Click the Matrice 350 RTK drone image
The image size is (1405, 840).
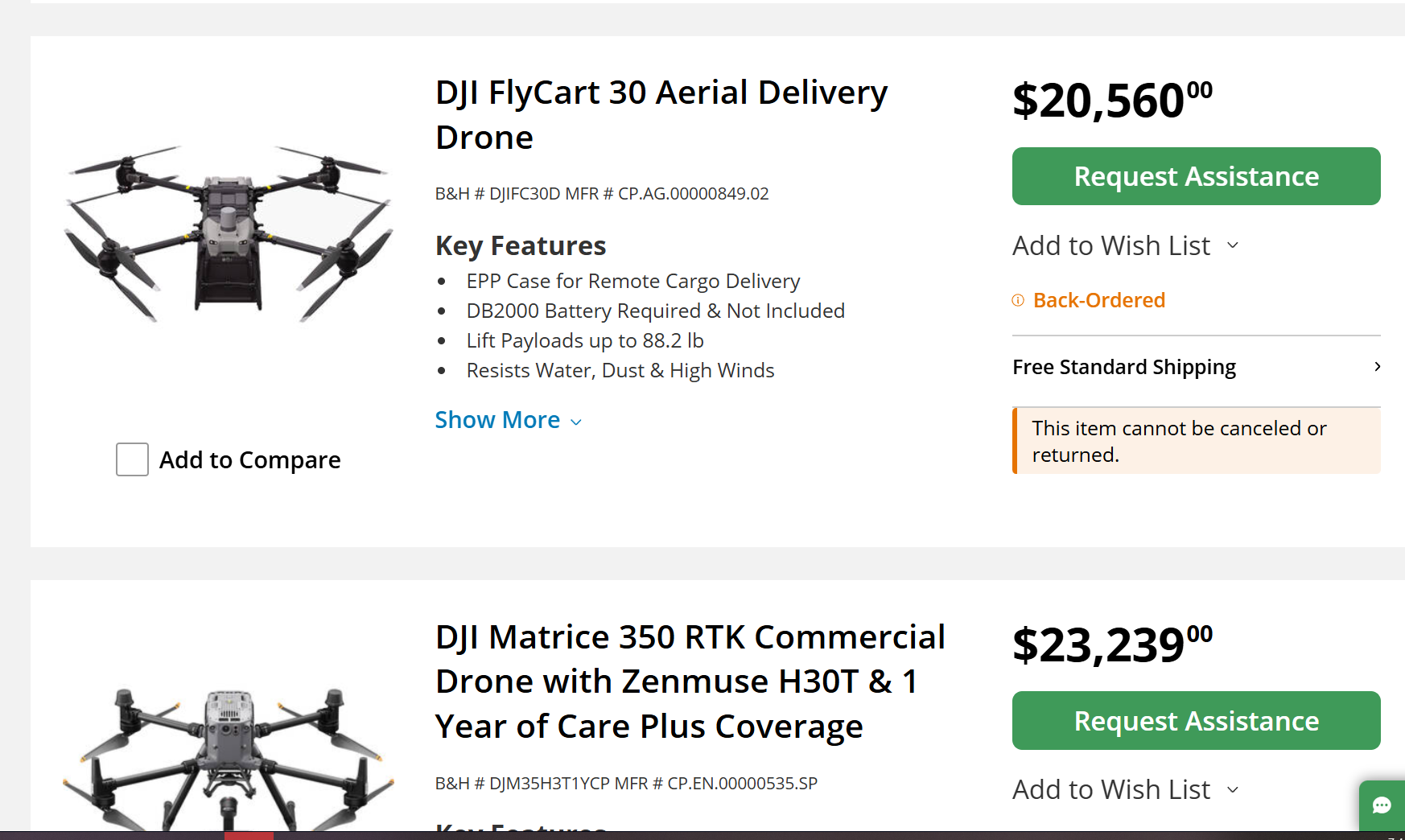pyautogui.click(x=229, y=756)
